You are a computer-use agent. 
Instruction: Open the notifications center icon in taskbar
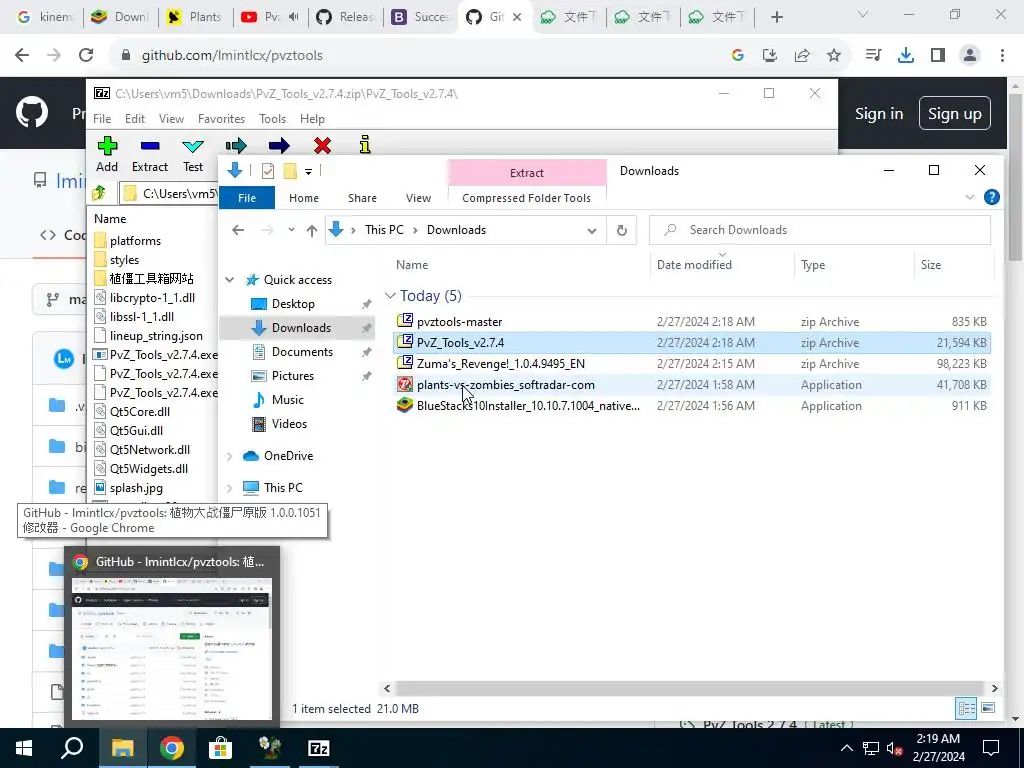point(991,748)
